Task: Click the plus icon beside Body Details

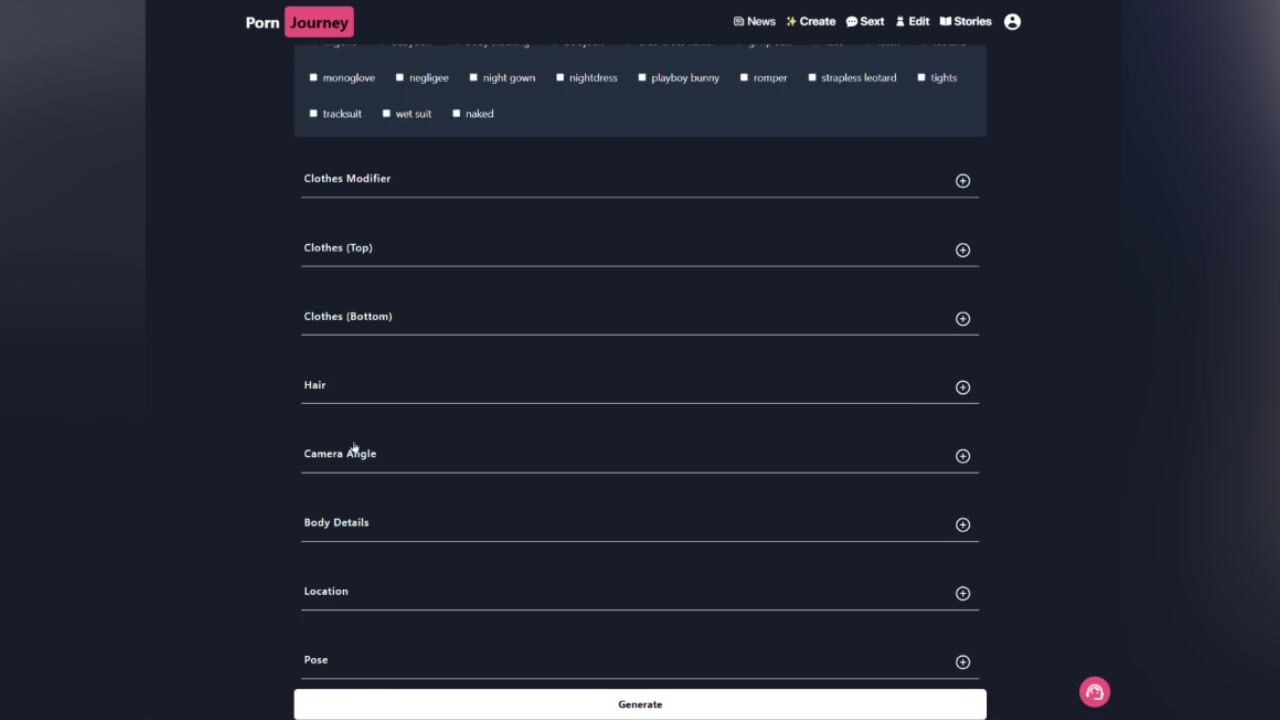Action: pos(962,525)
